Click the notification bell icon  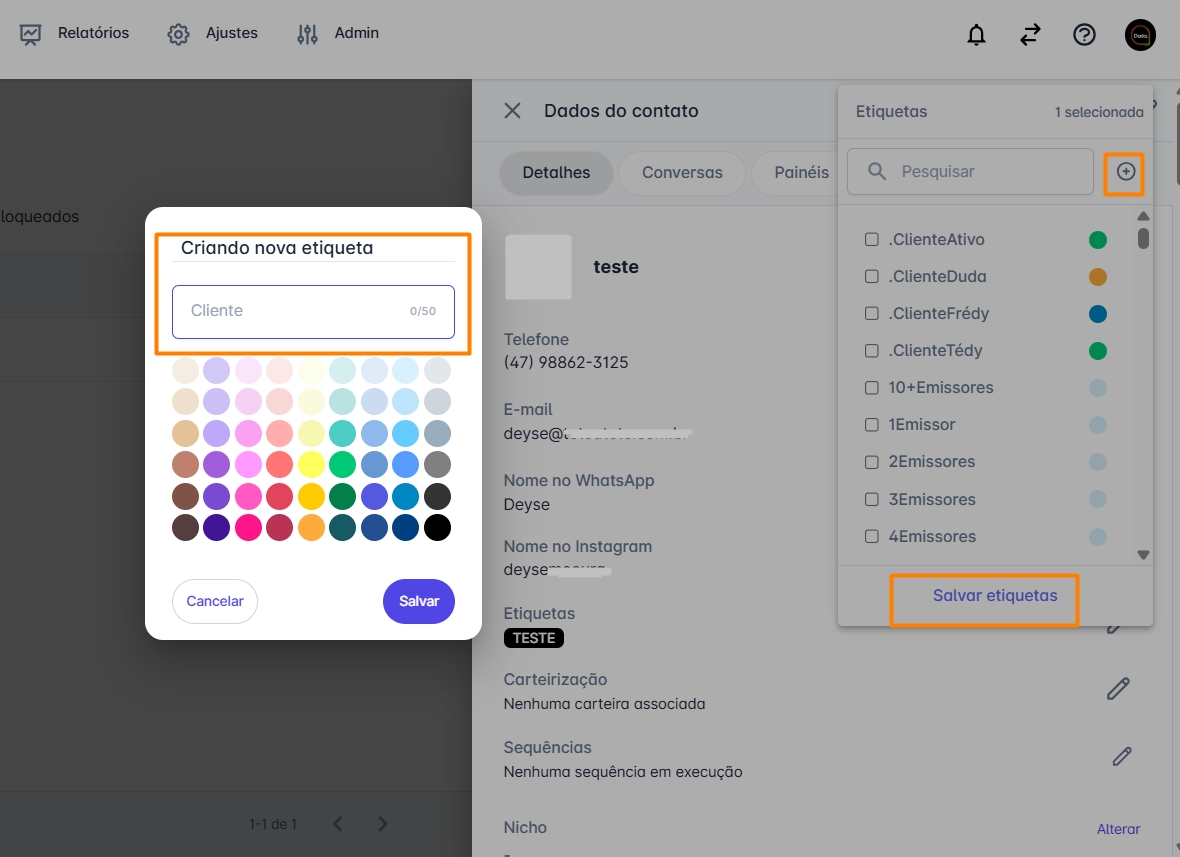click(x=976, y=35)
